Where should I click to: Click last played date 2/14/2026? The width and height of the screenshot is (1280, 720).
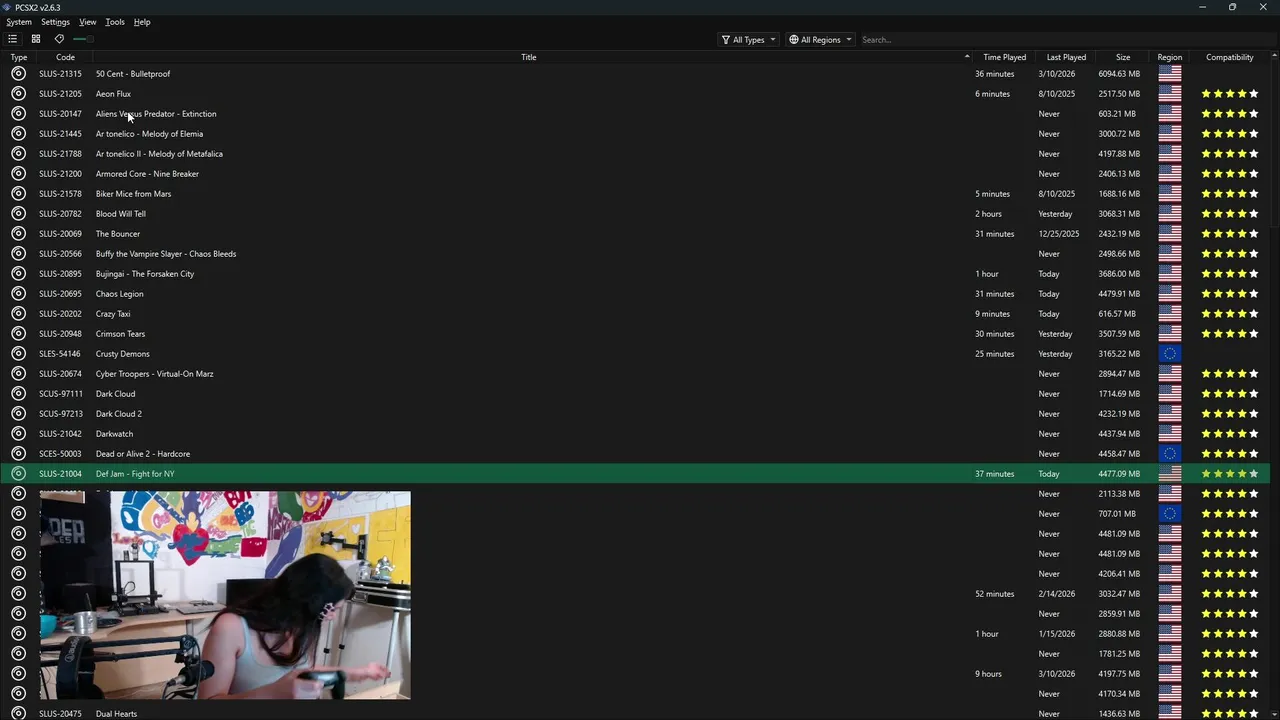[x=1057, y=594]
